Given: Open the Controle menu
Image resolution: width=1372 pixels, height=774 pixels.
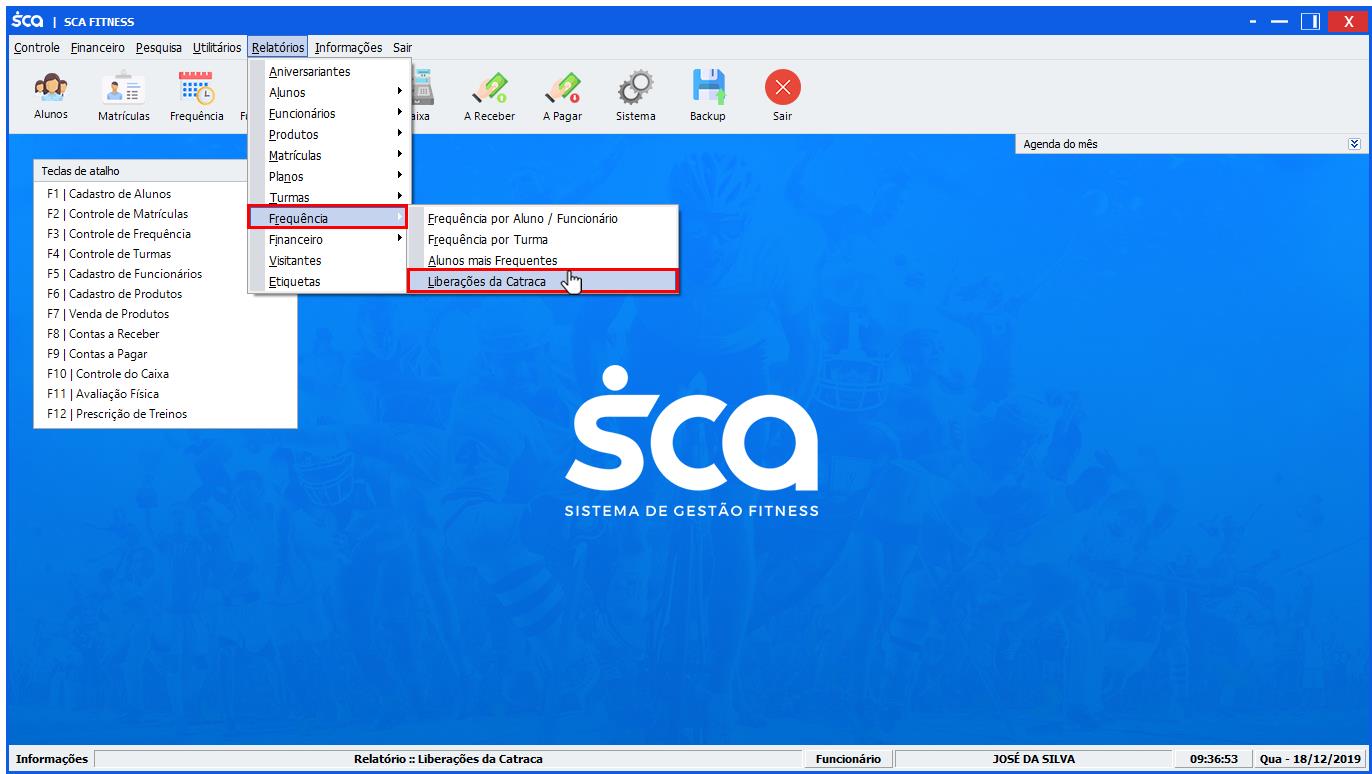Looking at the screenshot, I should [37, 47].
